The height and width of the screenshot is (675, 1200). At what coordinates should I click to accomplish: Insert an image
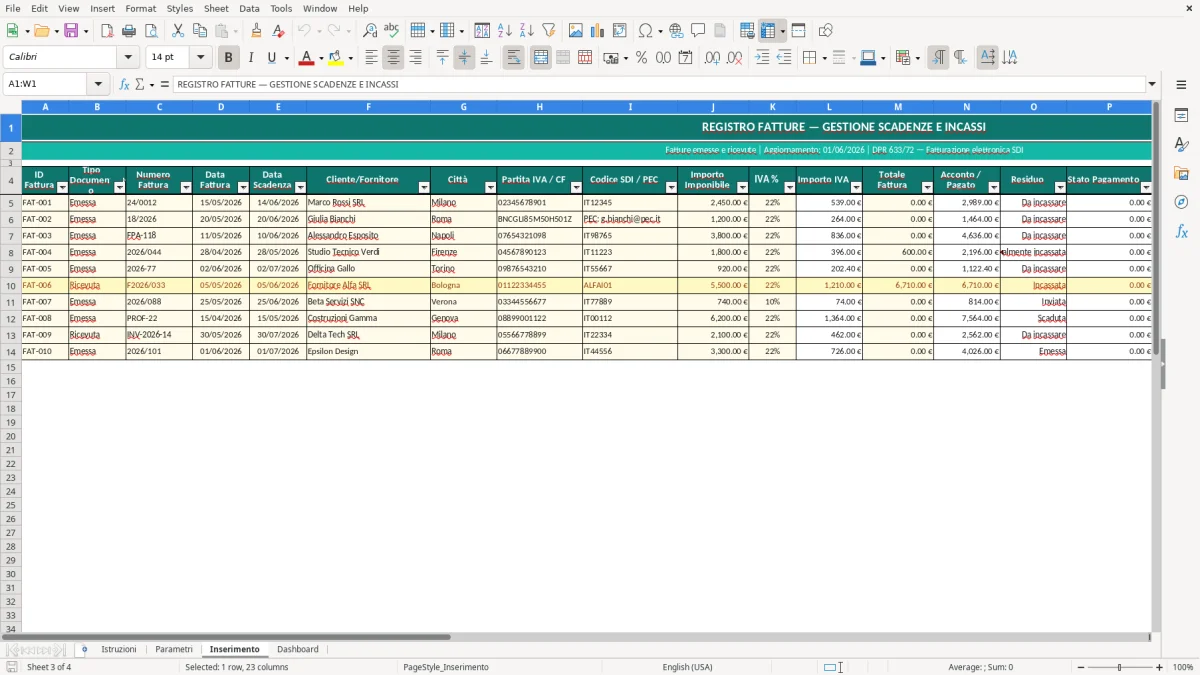pyautogui.click(x=576, y=31)
